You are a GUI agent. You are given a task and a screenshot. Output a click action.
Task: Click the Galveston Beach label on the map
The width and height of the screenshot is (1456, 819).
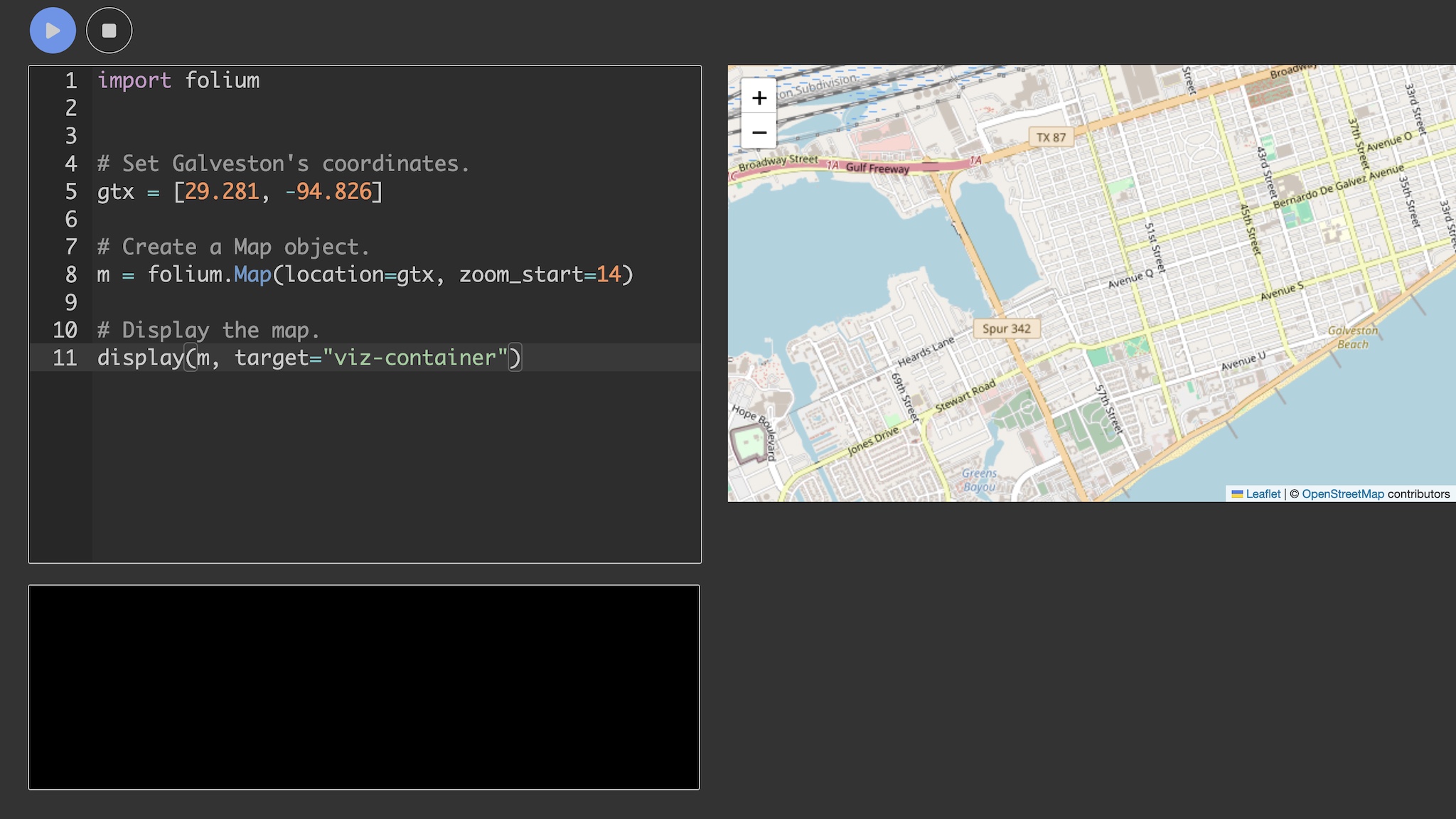(1352, 337)
